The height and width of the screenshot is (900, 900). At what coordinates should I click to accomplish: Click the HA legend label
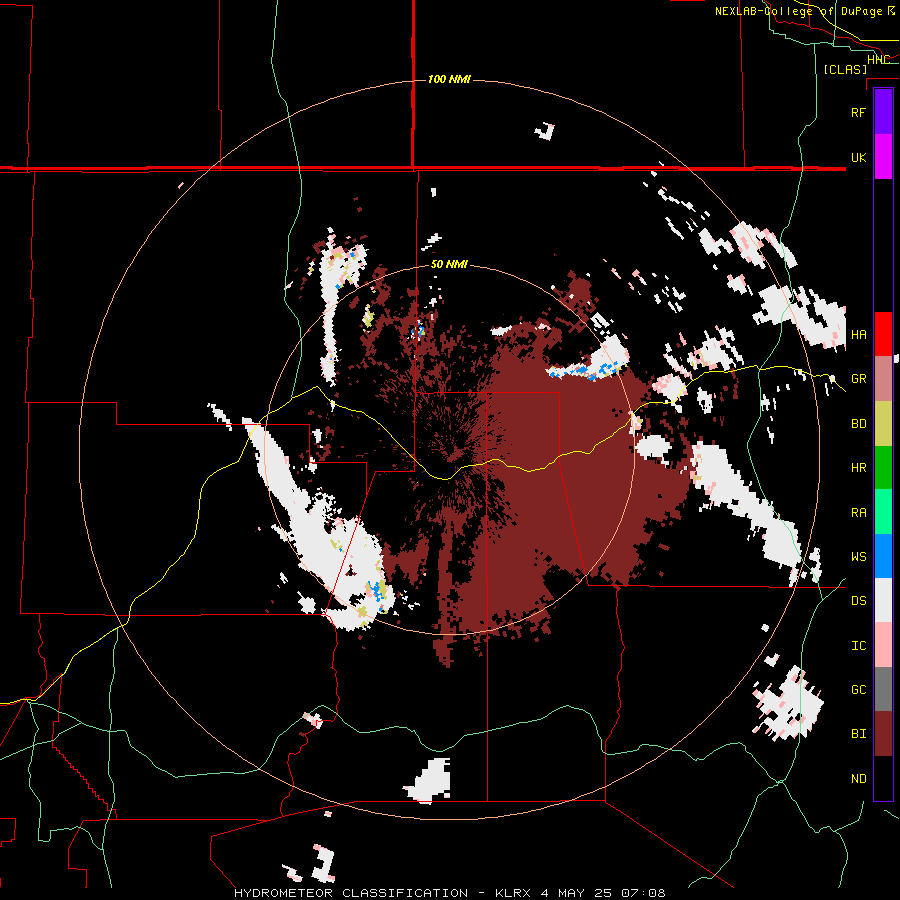click(858, 334)
